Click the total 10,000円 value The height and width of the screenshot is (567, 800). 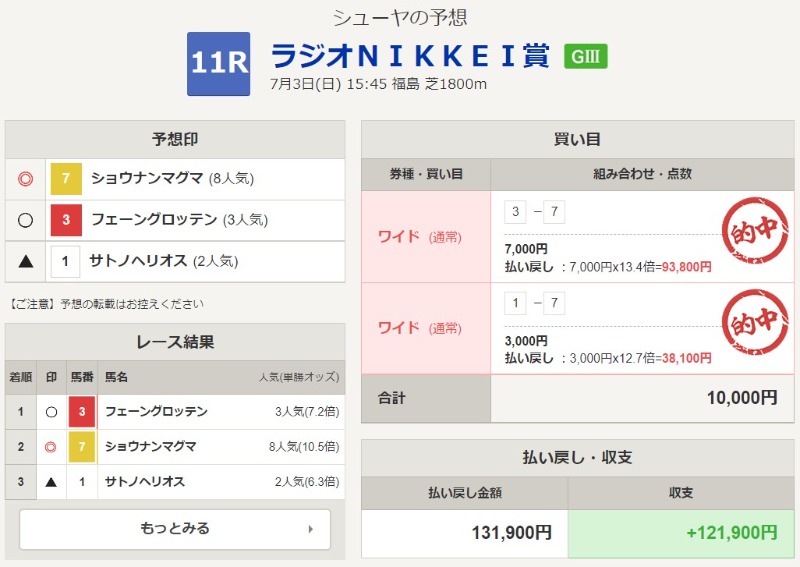pos(742,398)
